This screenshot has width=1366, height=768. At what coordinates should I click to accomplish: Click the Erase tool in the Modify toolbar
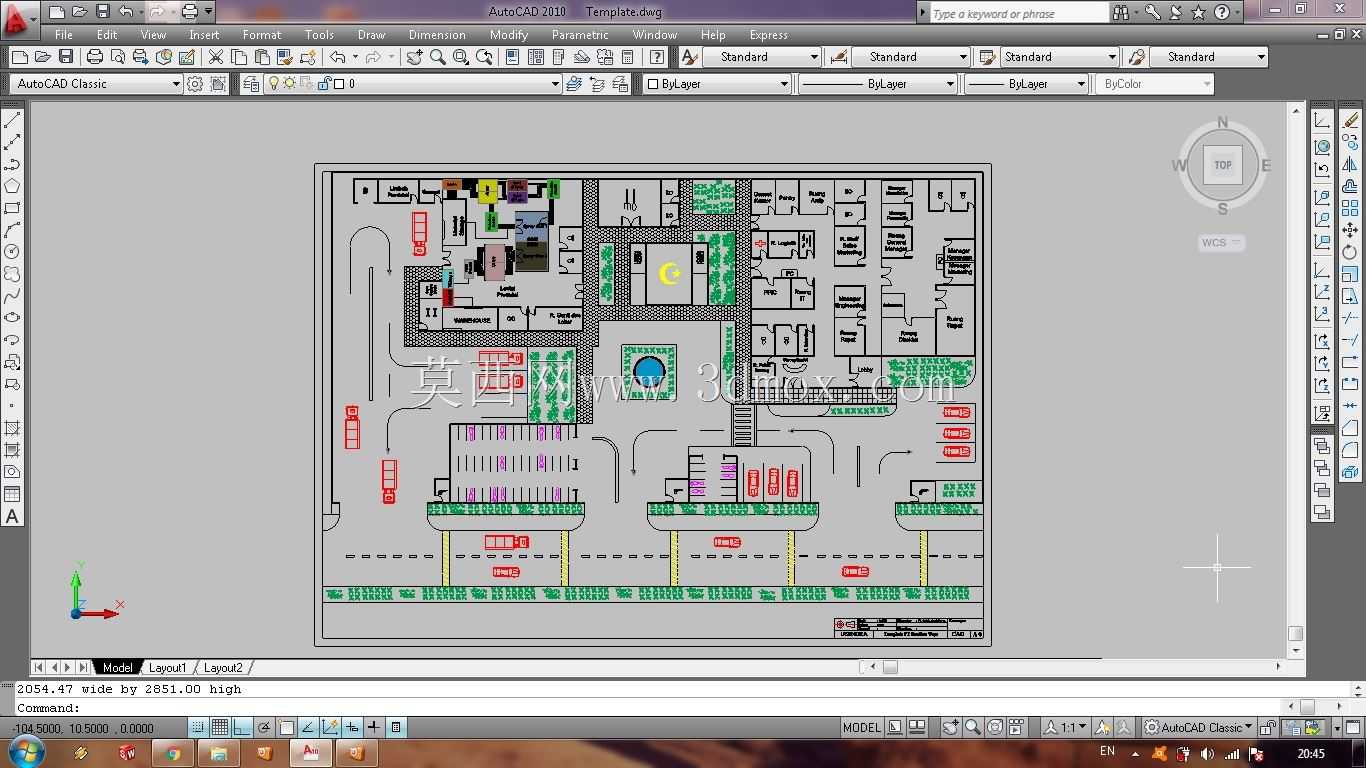pyautogui.click(x=1350, y=120)
